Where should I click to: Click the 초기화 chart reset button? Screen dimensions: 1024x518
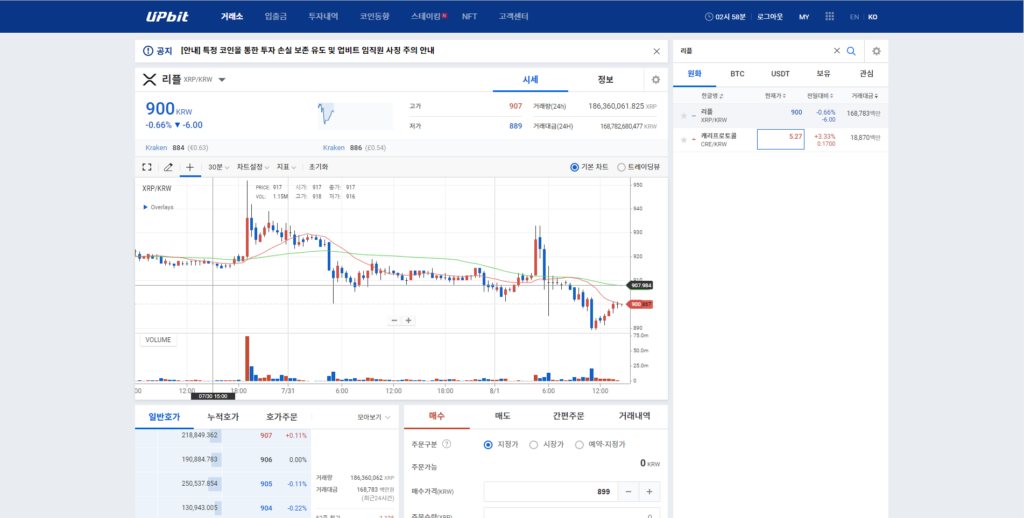tap(318, 167)
